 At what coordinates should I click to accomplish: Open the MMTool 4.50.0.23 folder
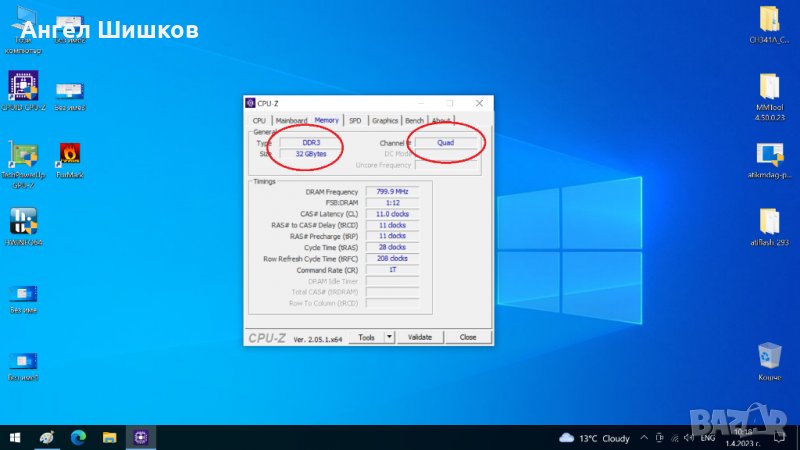pos(769,87)
